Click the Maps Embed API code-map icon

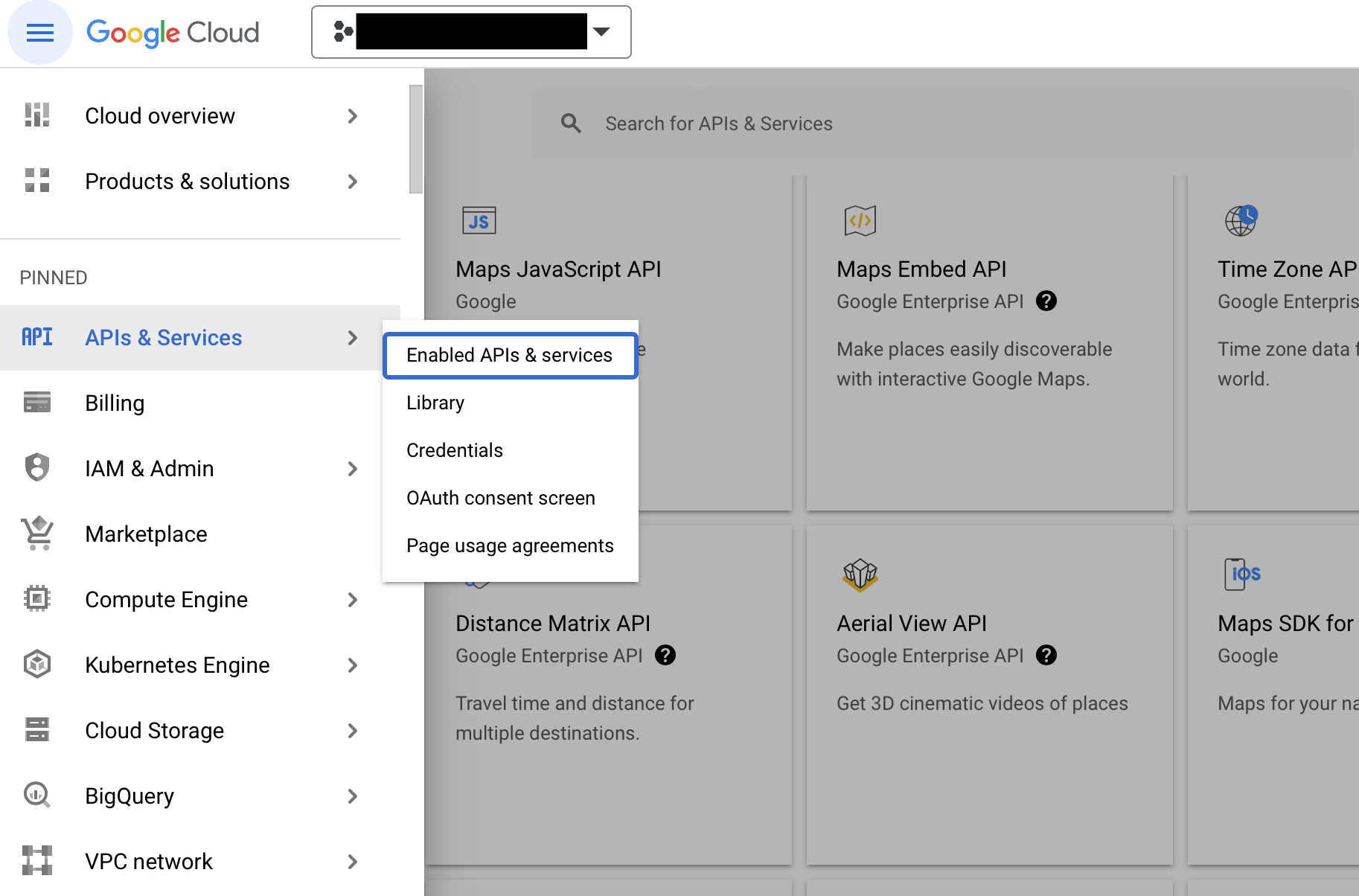pyautogui.click(x=860, y=220)
